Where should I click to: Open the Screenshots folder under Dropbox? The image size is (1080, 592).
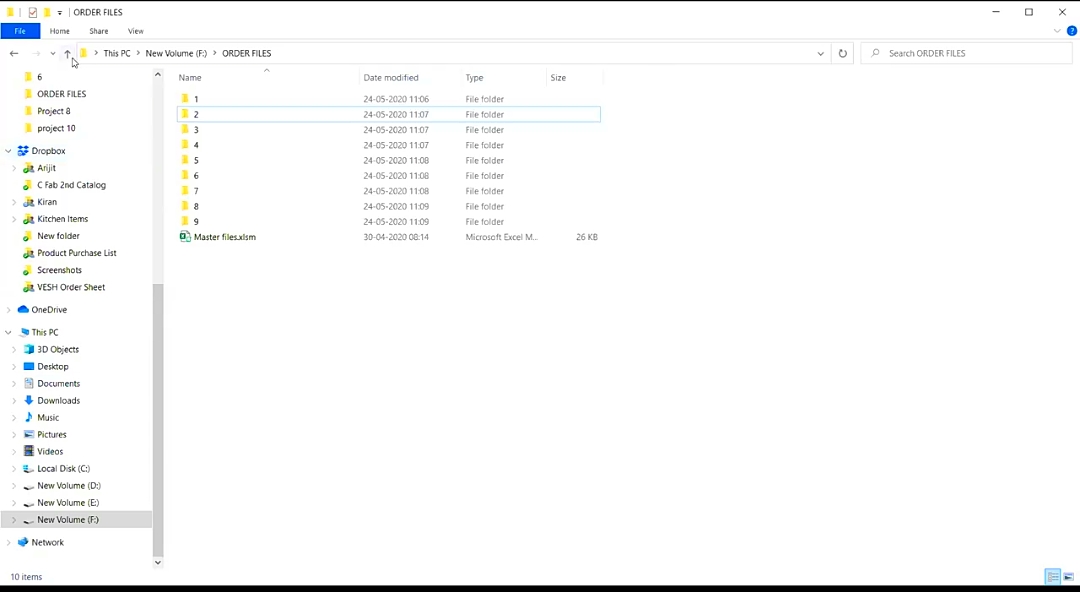coord(59,270)
